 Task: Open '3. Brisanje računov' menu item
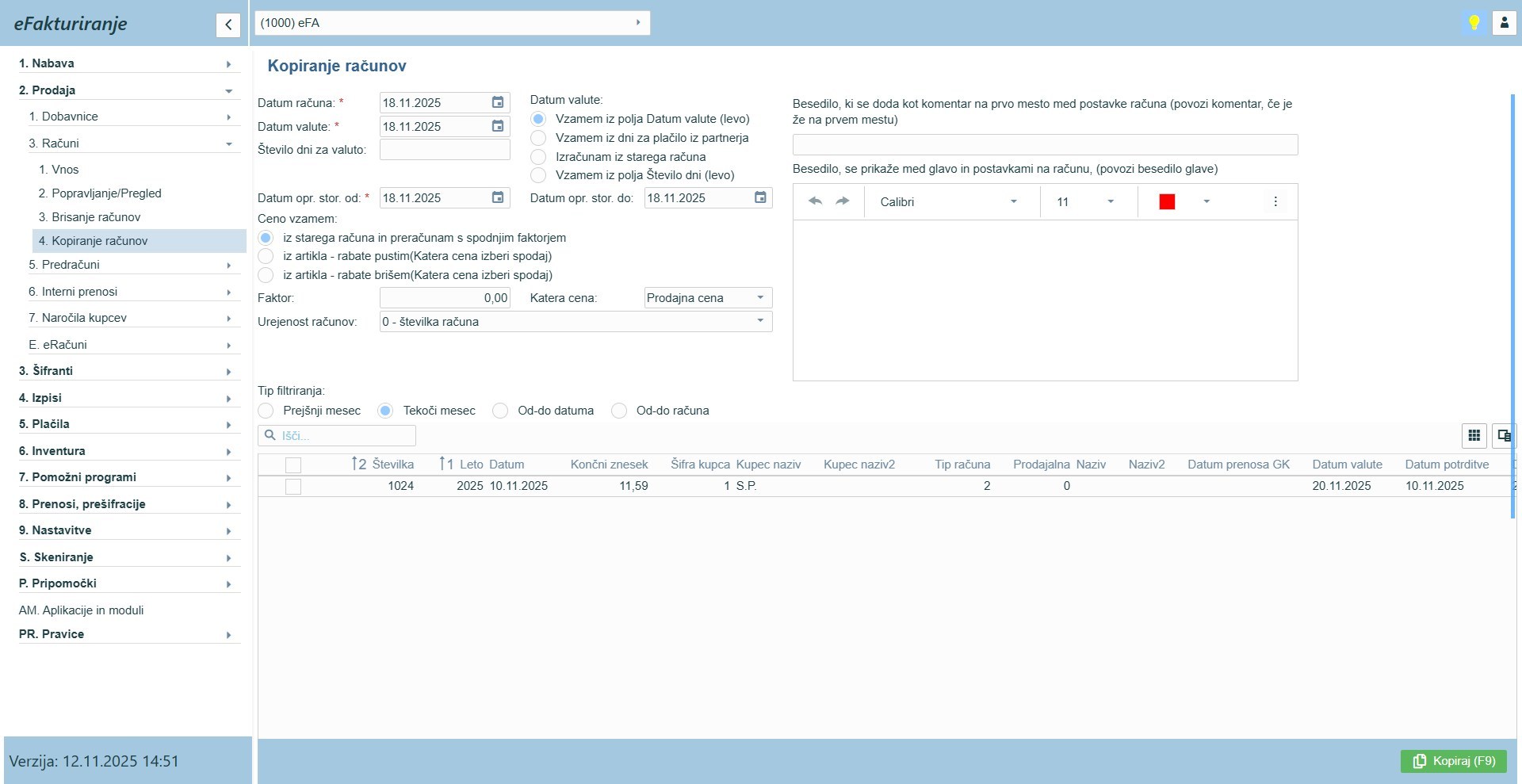tap(96, 217)
